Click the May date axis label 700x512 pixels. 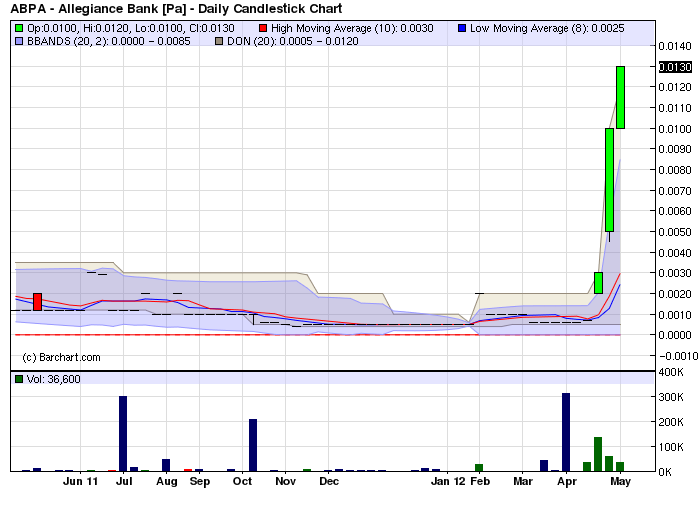coord(621,481)
